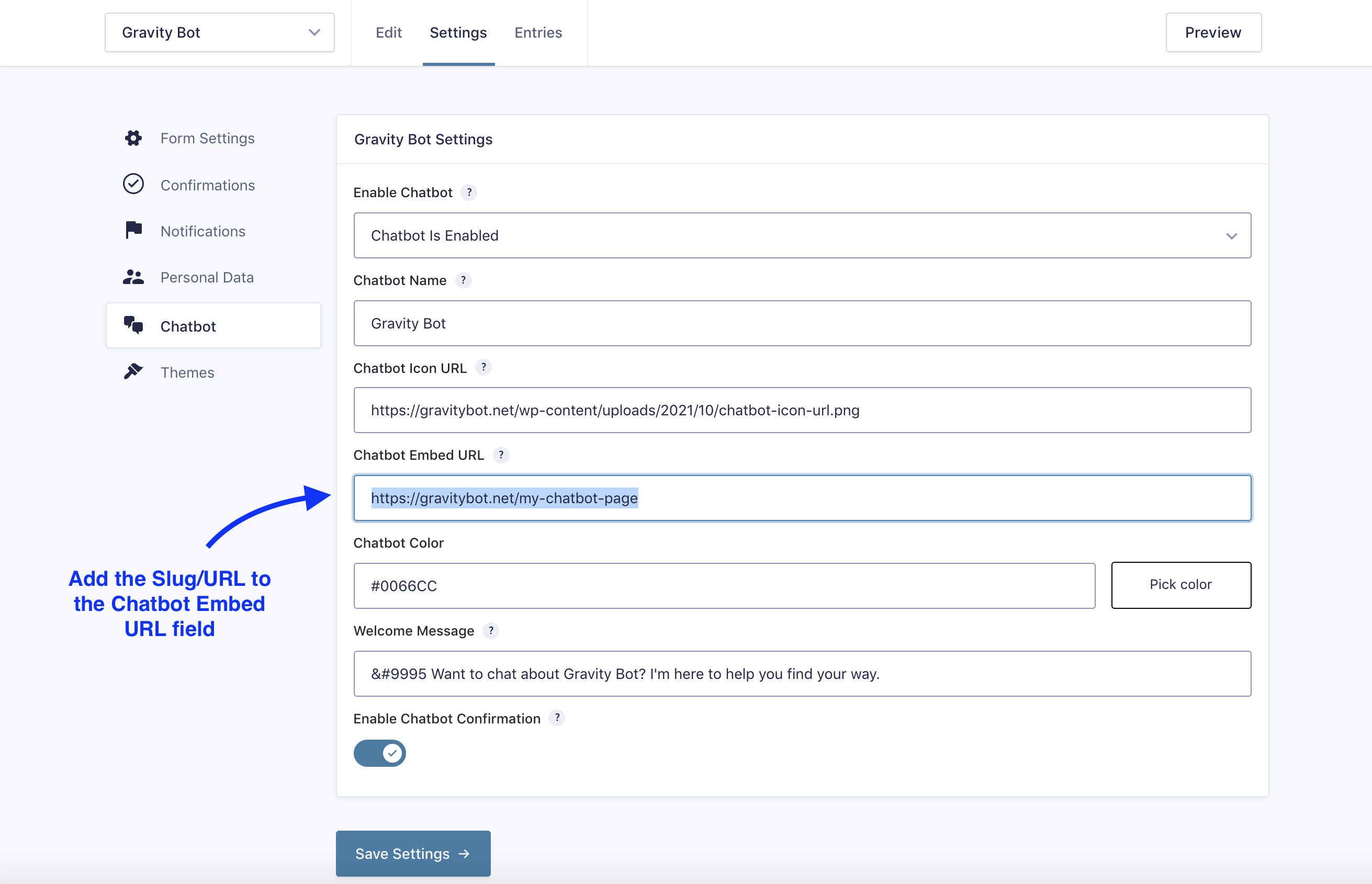Switch to the Settings tab

point(458,33)
